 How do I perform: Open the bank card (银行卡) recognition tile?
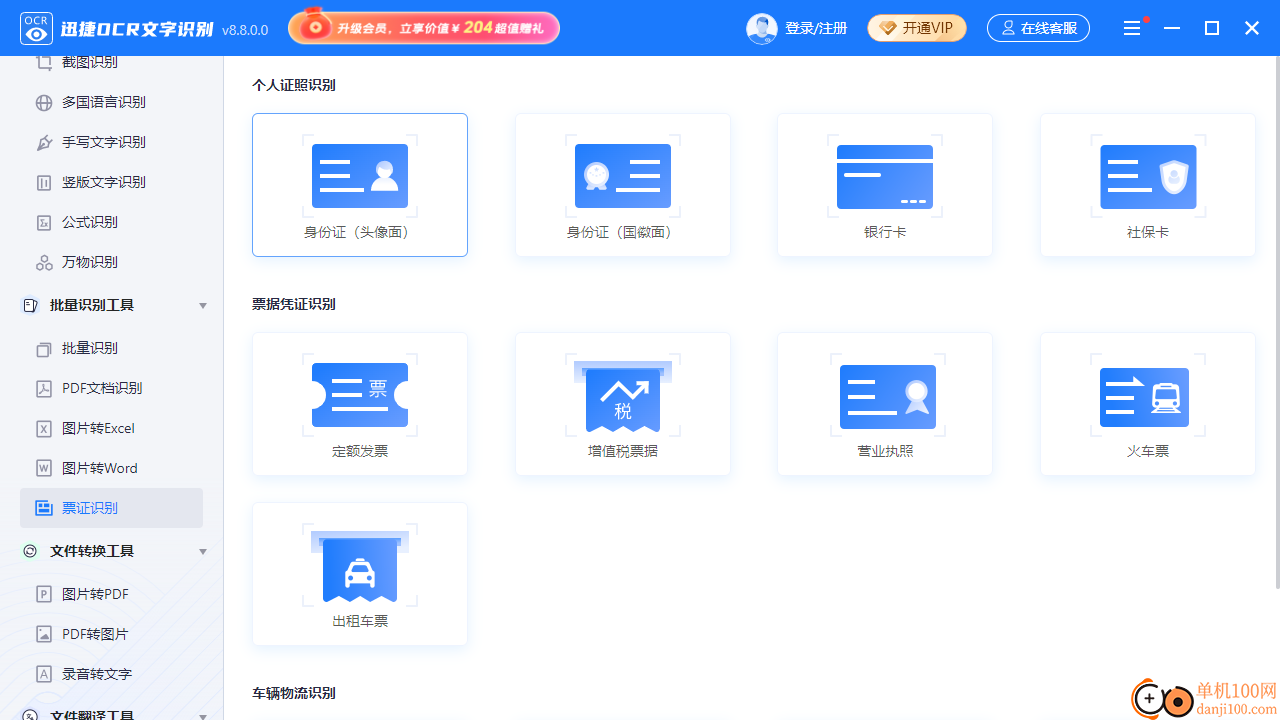pyautogui.click(x=885, y=185)
